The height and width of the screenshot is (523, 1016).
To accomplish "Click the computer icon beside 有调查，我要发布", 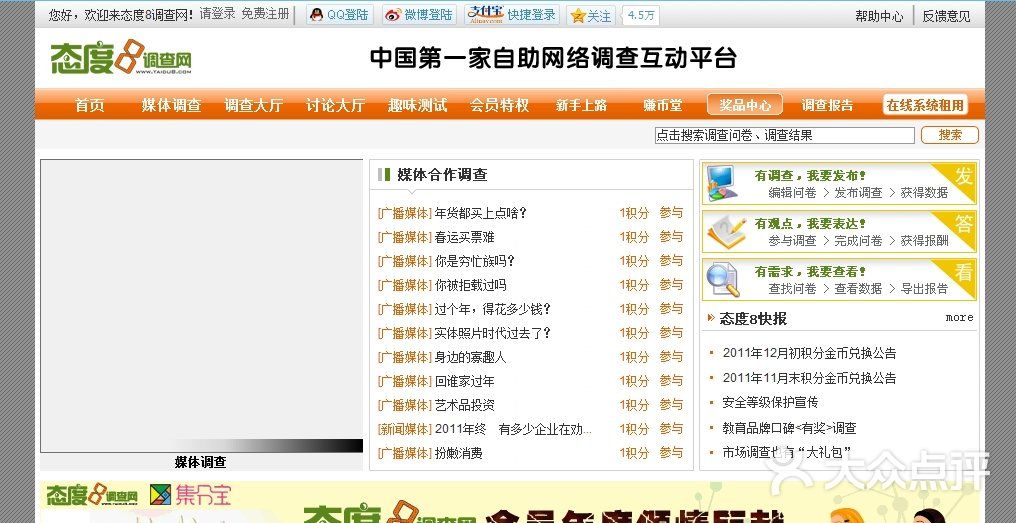I will [726, 183].
